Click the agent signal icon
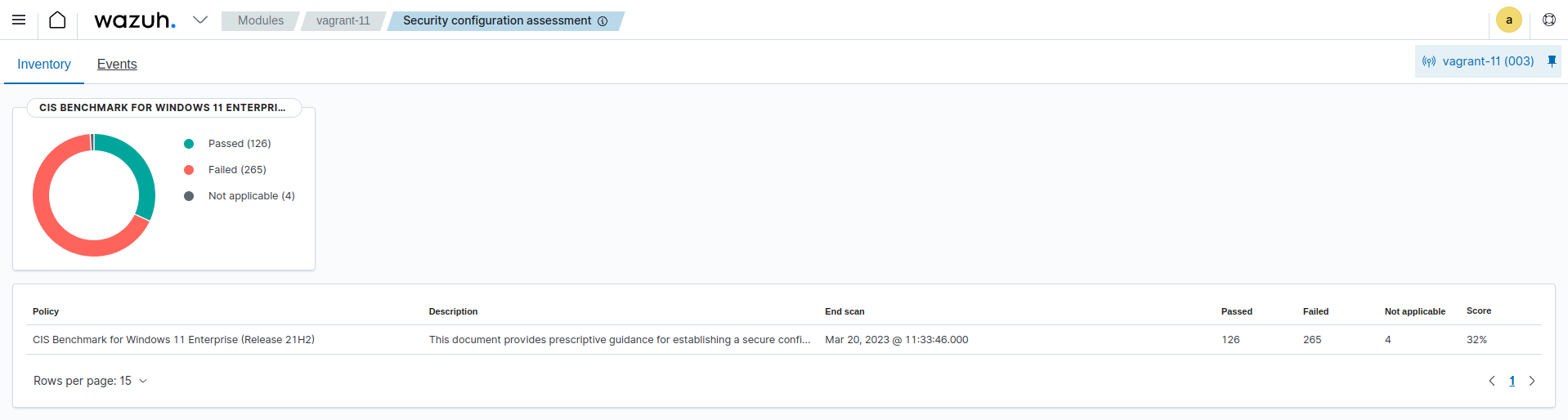Image resolution: width=1568 pixels, height=420 pixels. pos(1429,61)
